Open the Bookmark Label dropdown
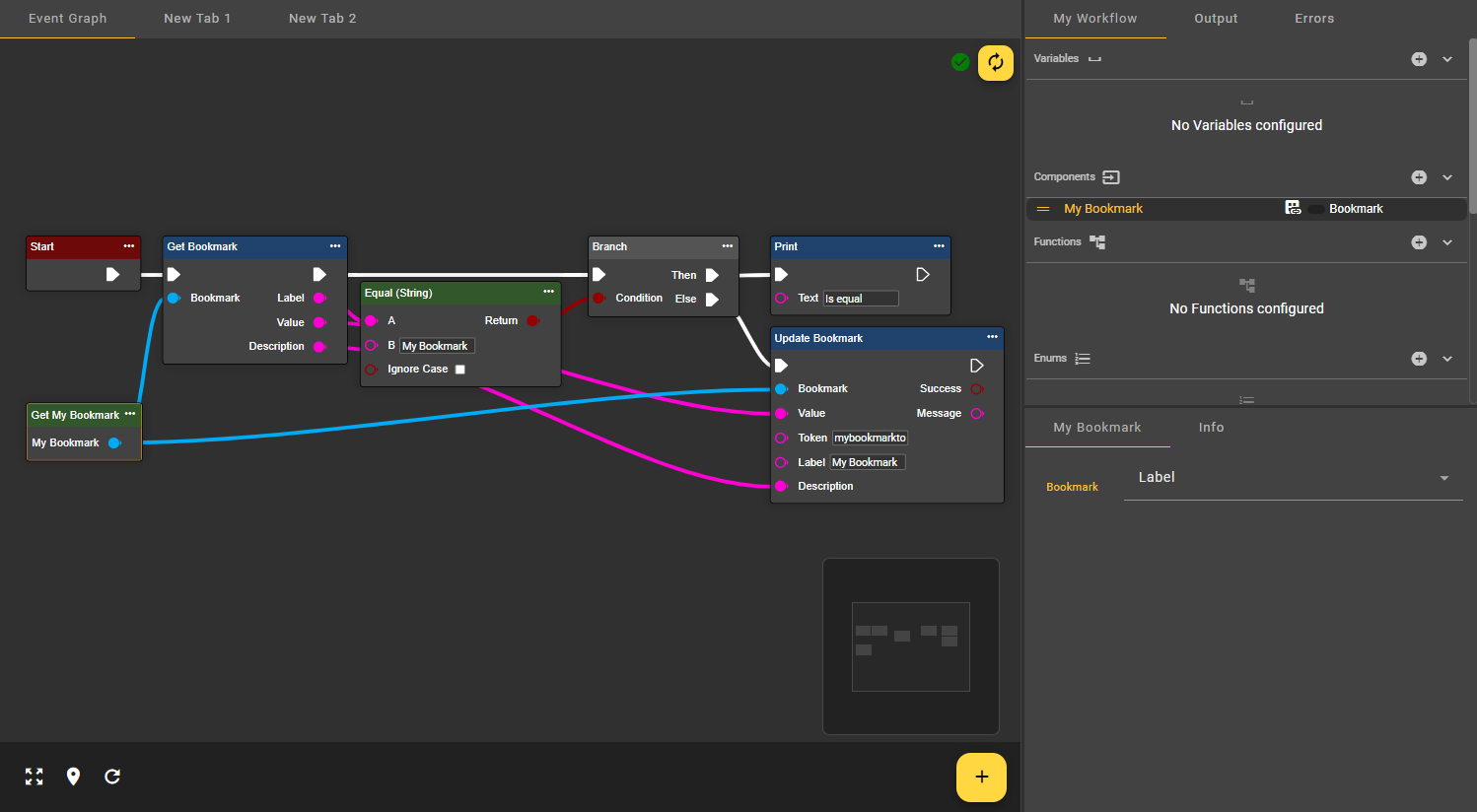This screenshot has width=1477, height=812. pyautogui.click(x=1293, y=478)
